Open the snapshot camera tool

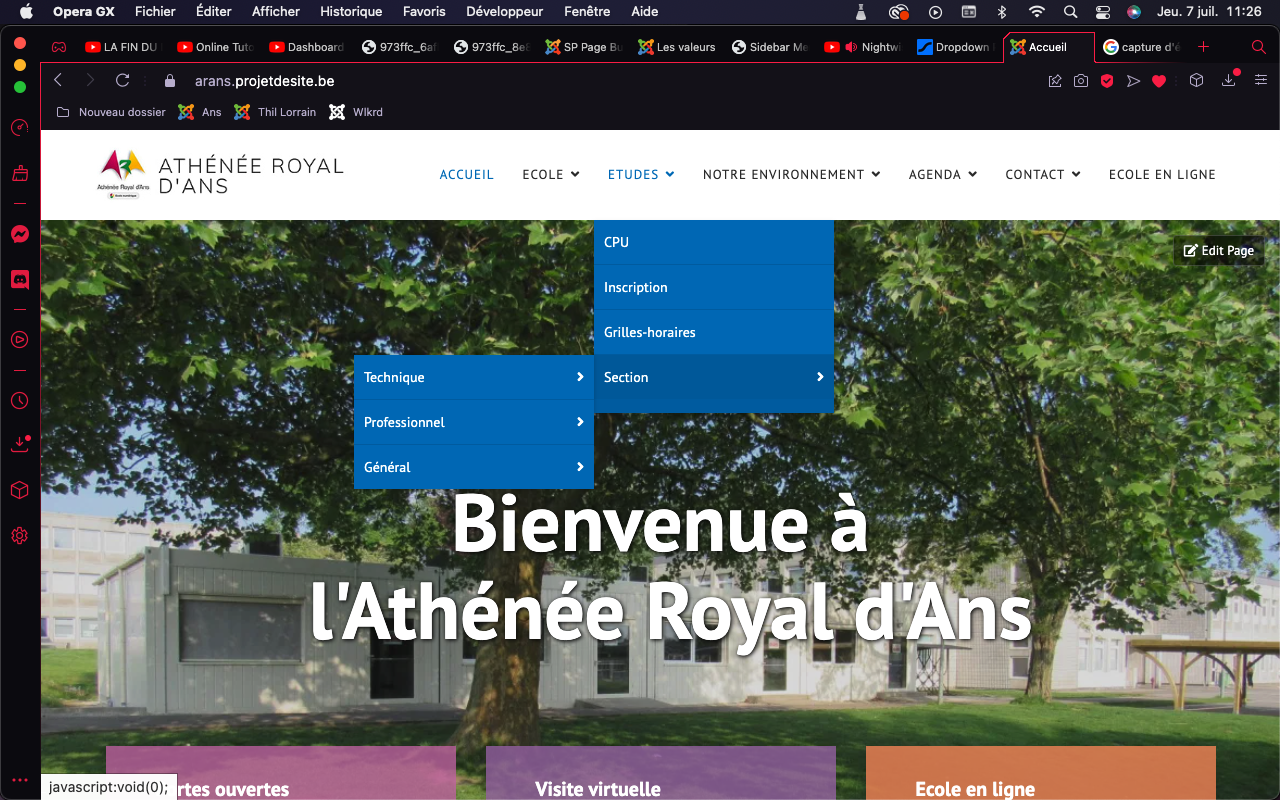[1081, 81]
